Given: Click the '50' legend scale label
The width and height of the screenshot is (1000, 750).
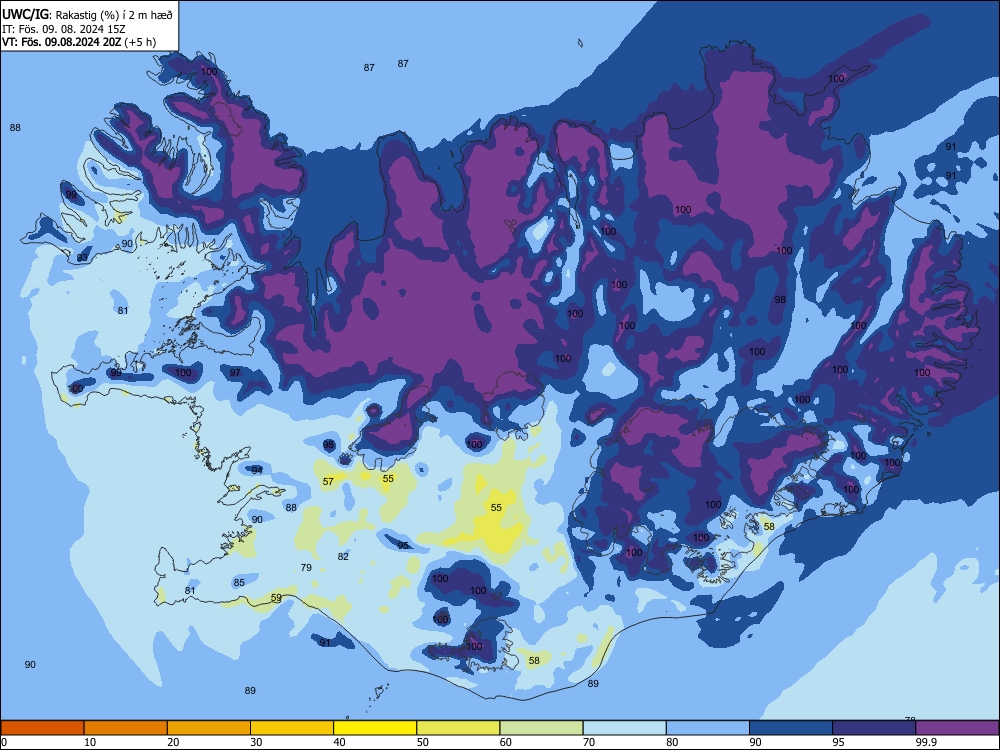Looking at the screenshot, I should (x=422, y=742).
